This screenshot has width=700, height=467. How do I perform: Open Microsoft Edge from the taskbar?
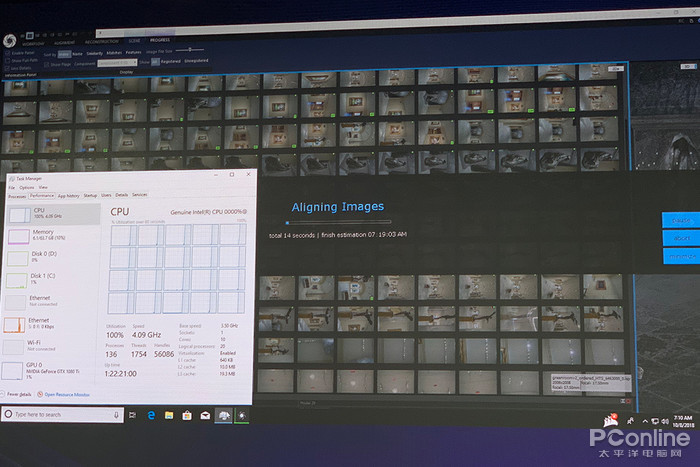click(x=151, y=414)
